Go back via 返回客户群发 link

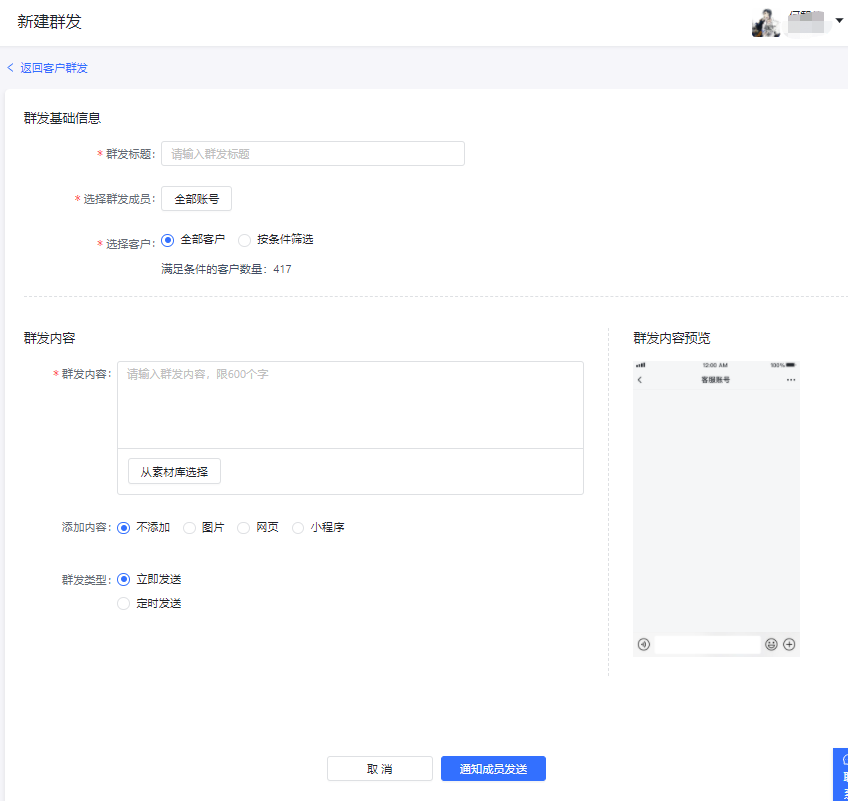click(48, 68)
